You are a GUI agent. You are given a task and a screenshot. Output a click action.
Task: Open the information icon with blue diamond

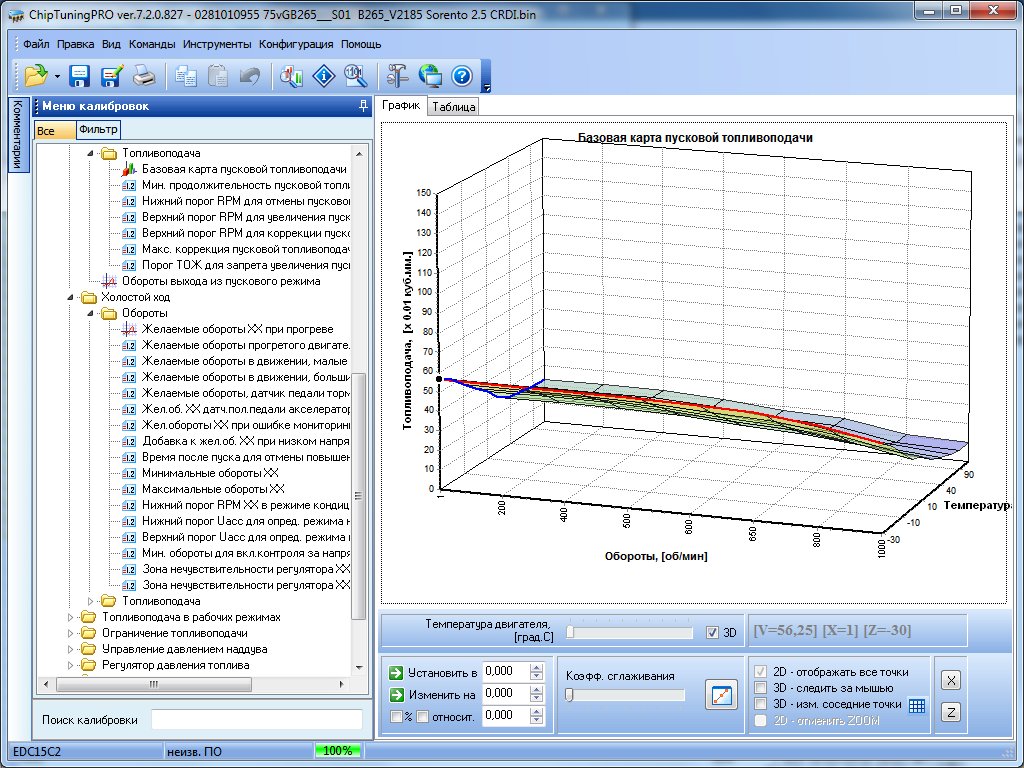[323, 75]
